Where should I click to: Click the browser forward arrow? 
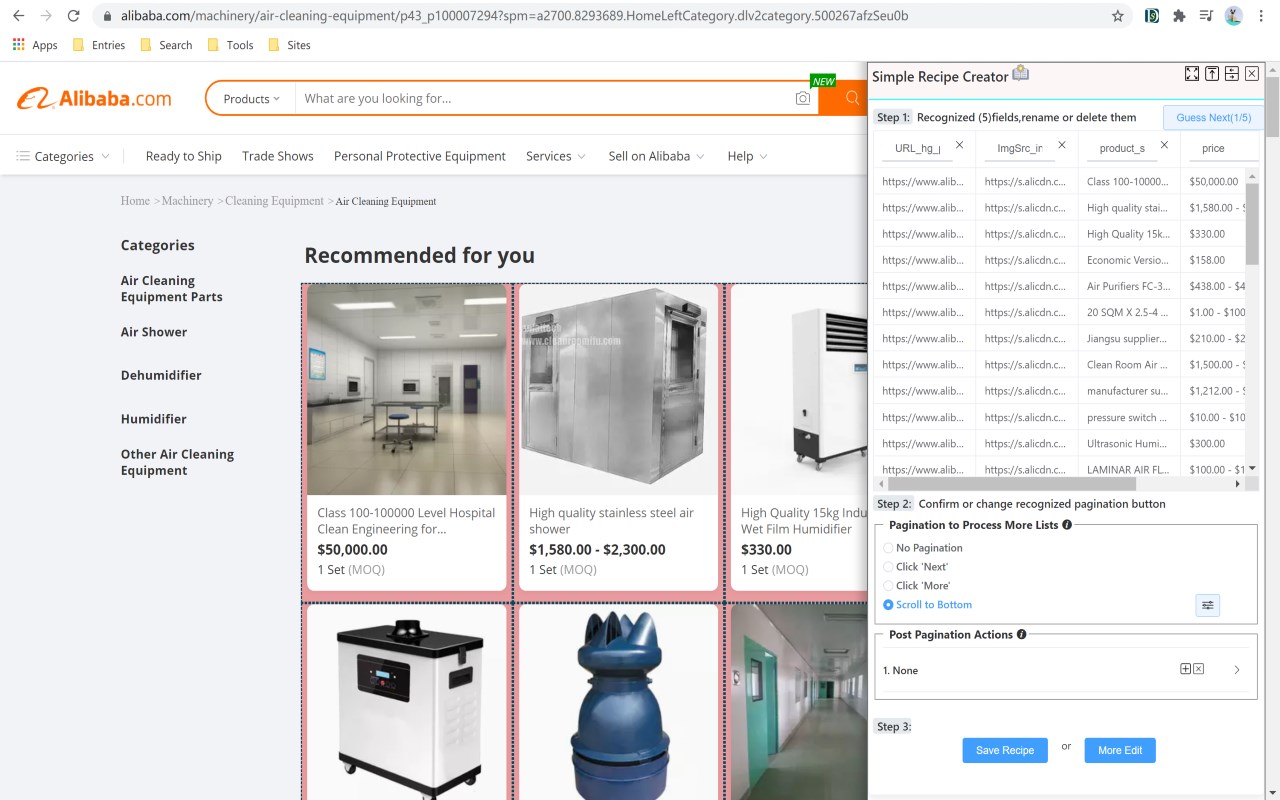click(x=45, y=16)
